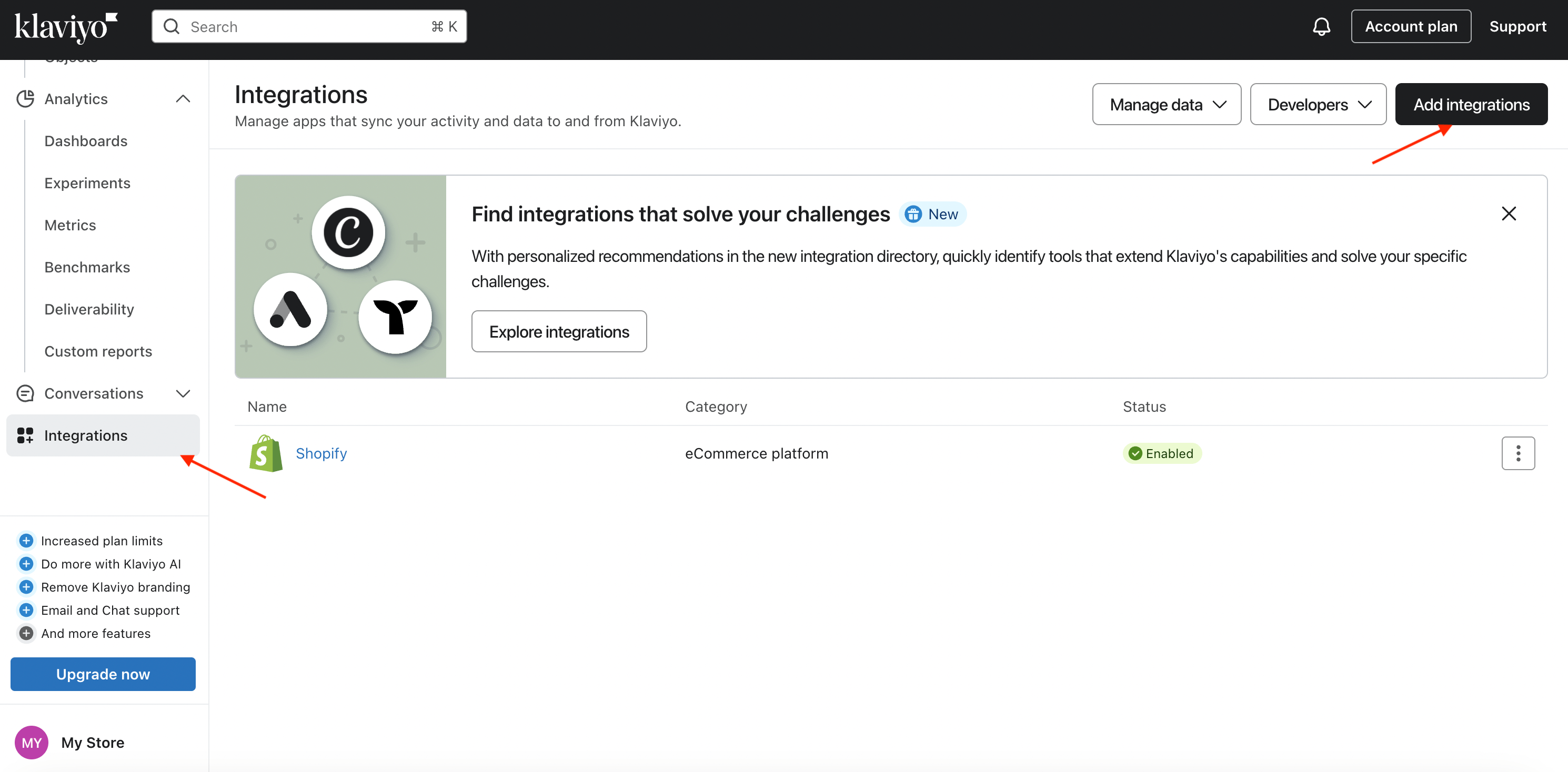Viewport: 1568px width, 772px height.
Task: Open Benchmarks in the sidebar
Action: tap(88, 267)
